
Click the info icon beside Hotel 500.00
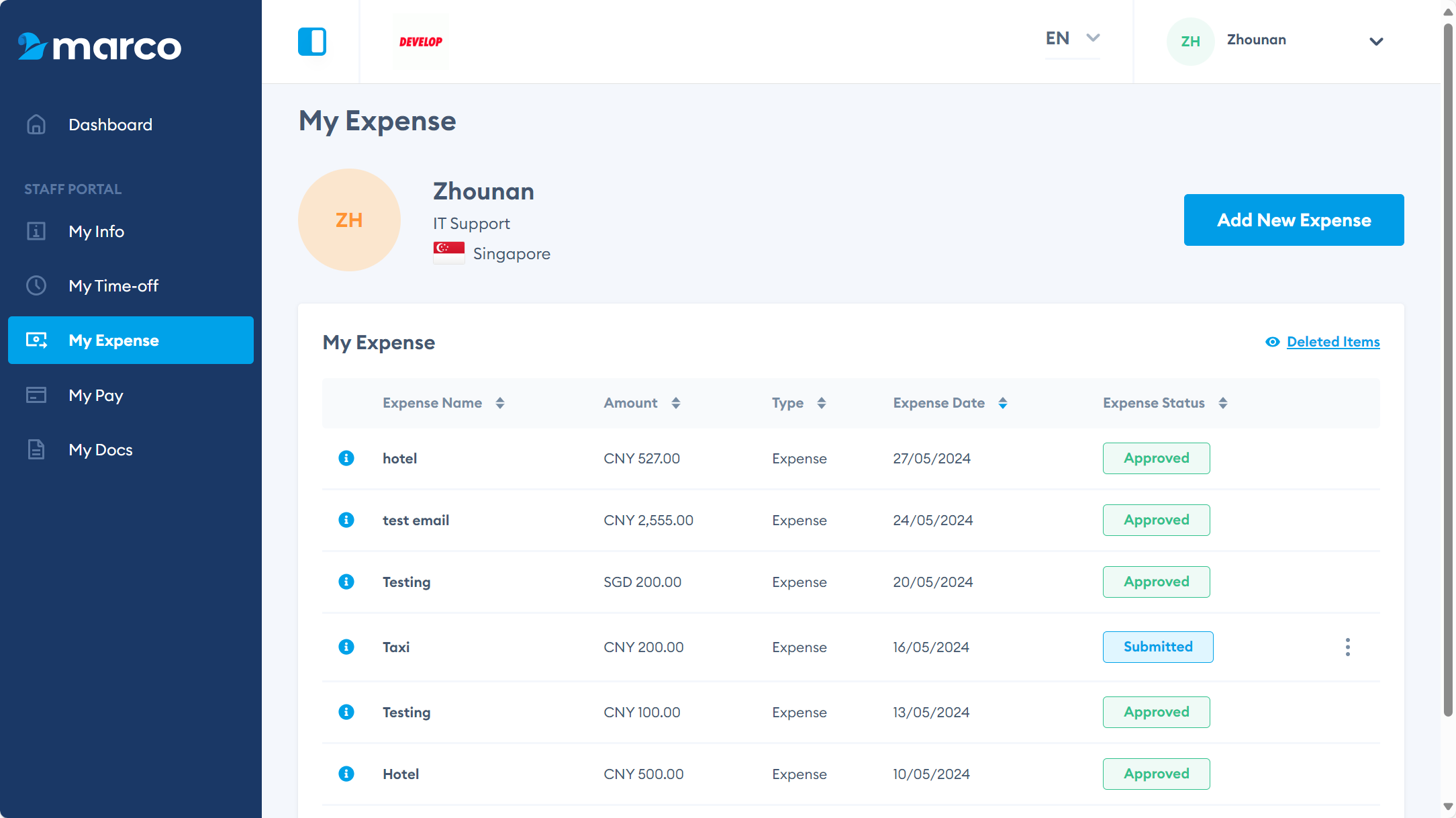tap(346, 774)
